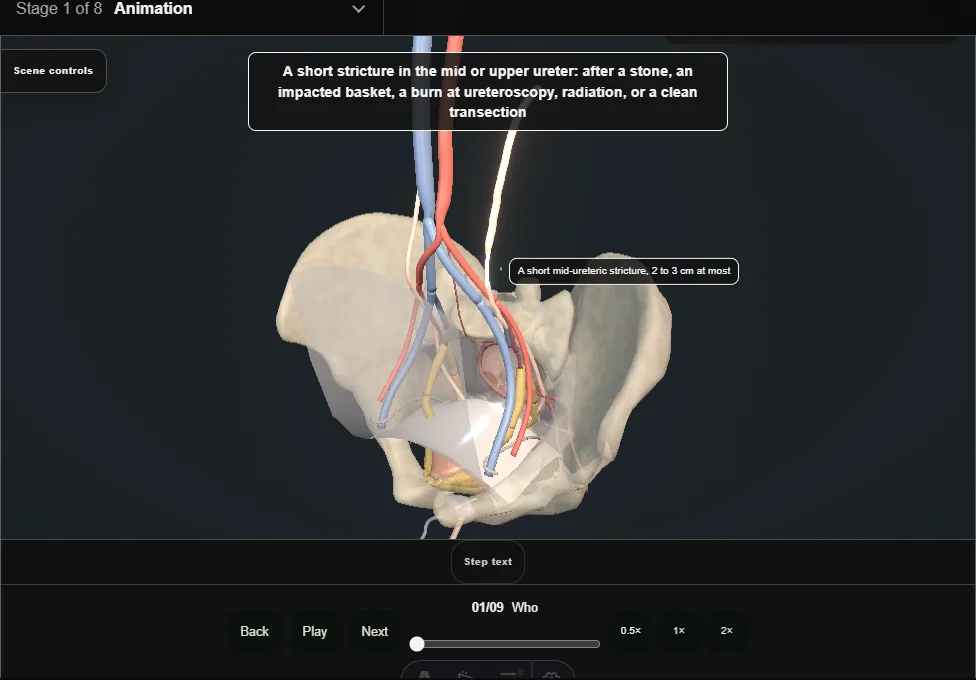Click the pelvis 3D model
The image size is (976, 680).
[x=473, y=367]
